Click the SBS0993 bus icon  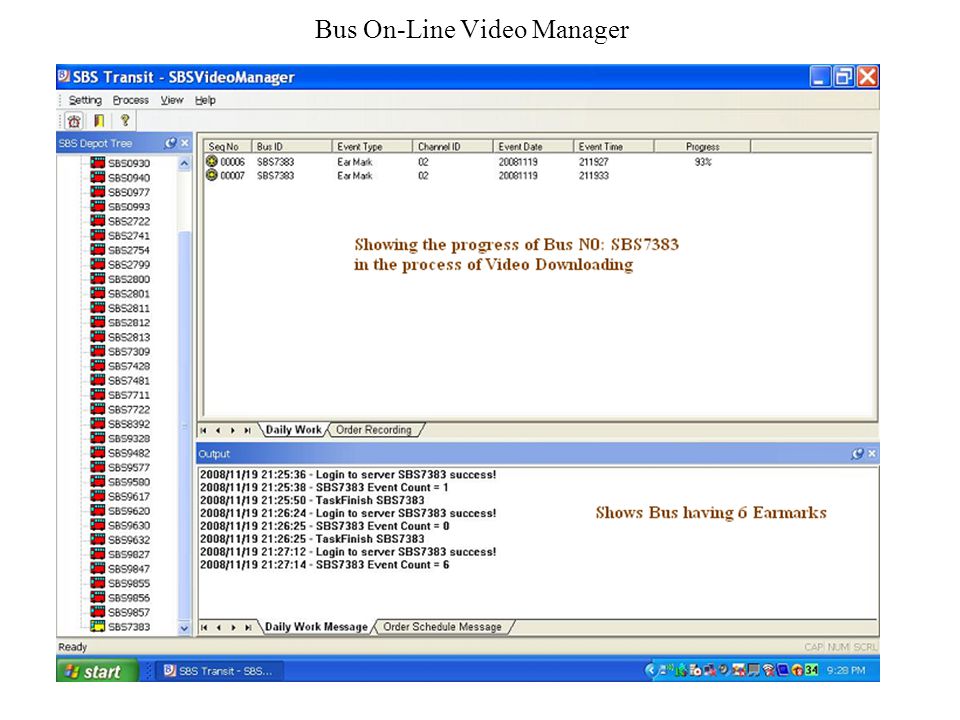pos(97,206)
